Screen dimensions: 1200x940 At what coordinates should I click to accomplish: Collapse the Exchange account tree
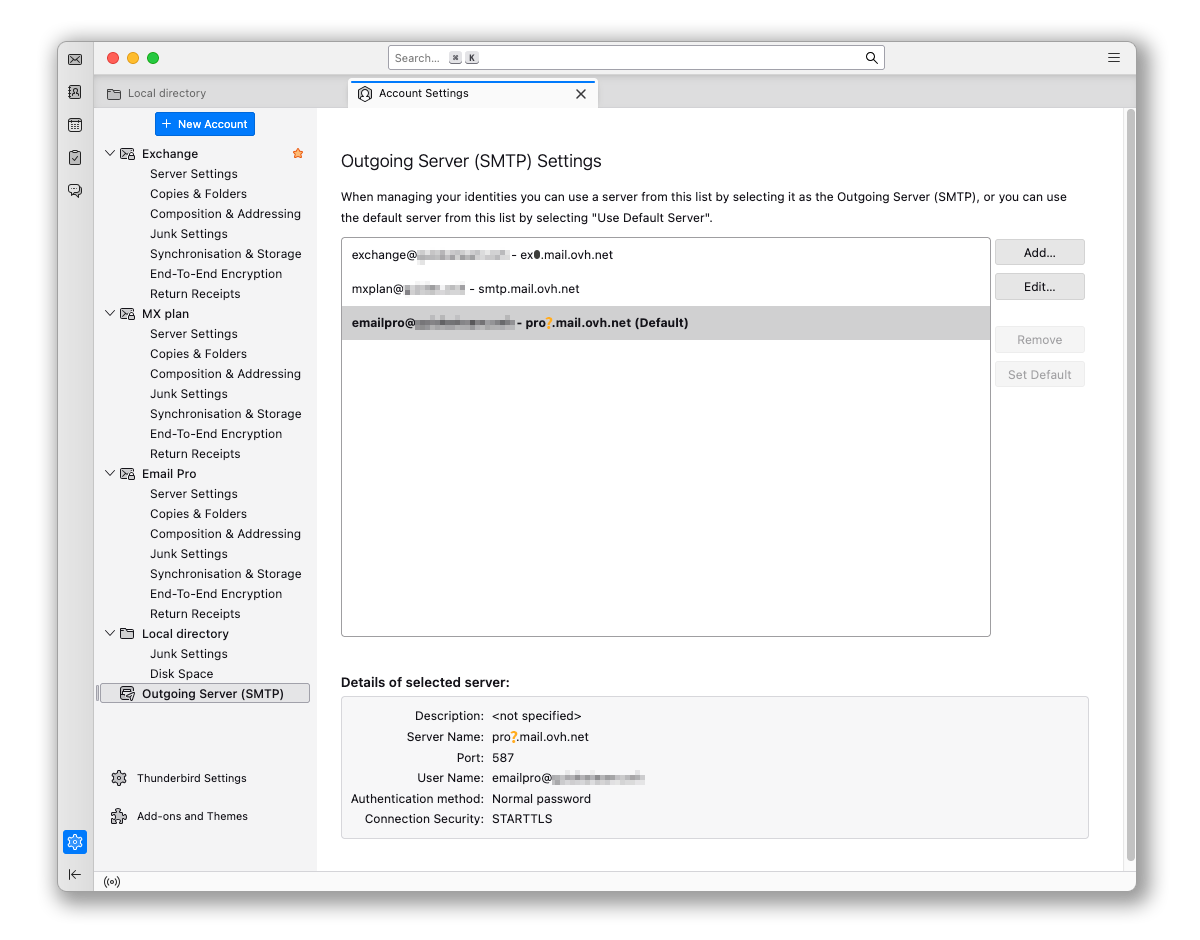110,154
